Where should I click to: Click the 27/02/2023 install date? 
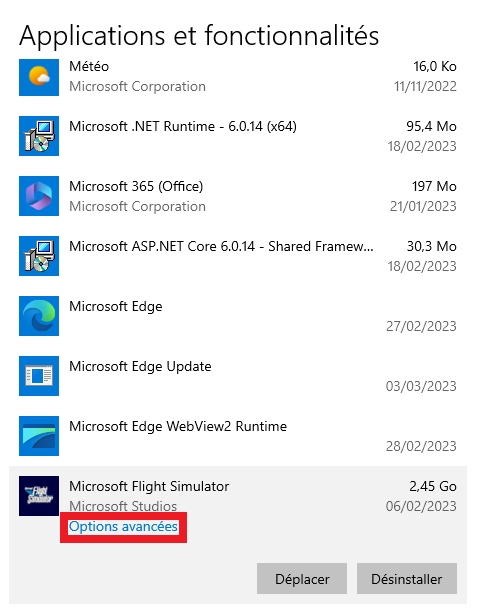(x=421, y=326)
